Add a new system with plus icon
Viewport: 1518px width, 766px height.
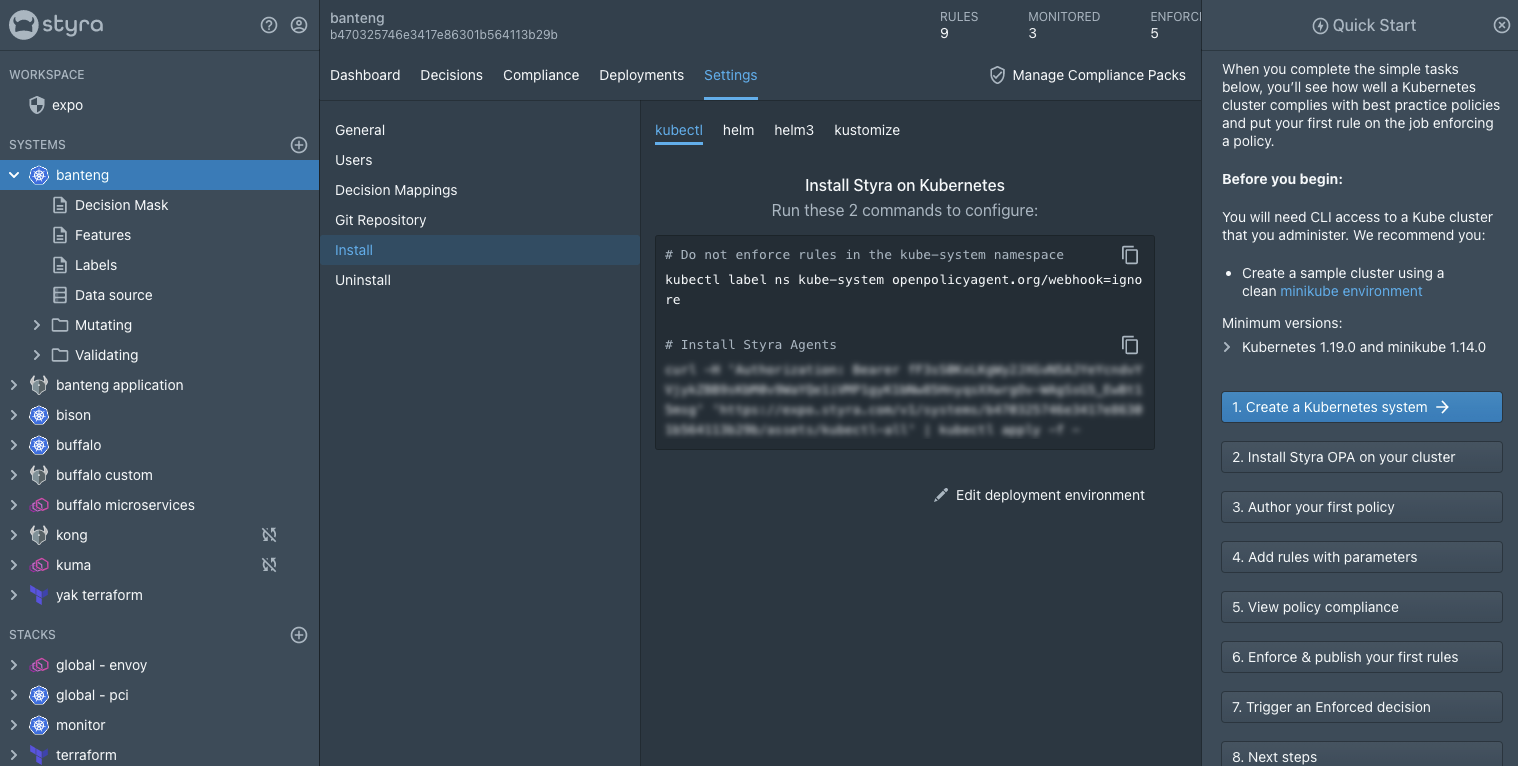299,145
